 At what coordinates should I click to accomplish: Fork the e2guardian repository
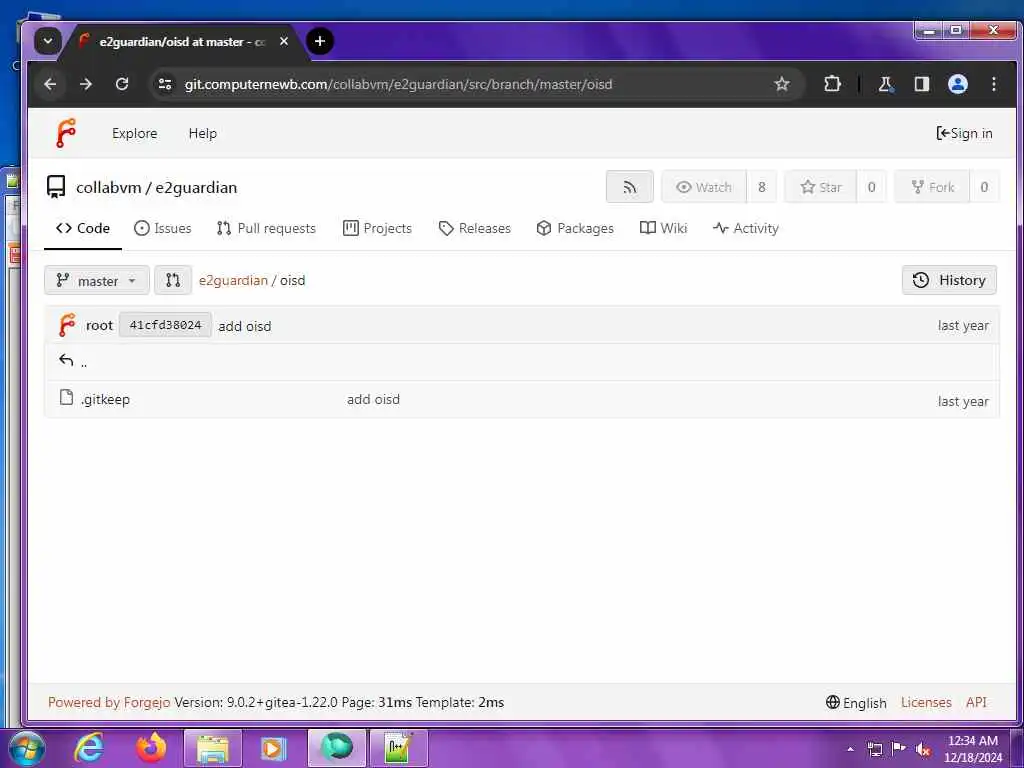(932, 187)
